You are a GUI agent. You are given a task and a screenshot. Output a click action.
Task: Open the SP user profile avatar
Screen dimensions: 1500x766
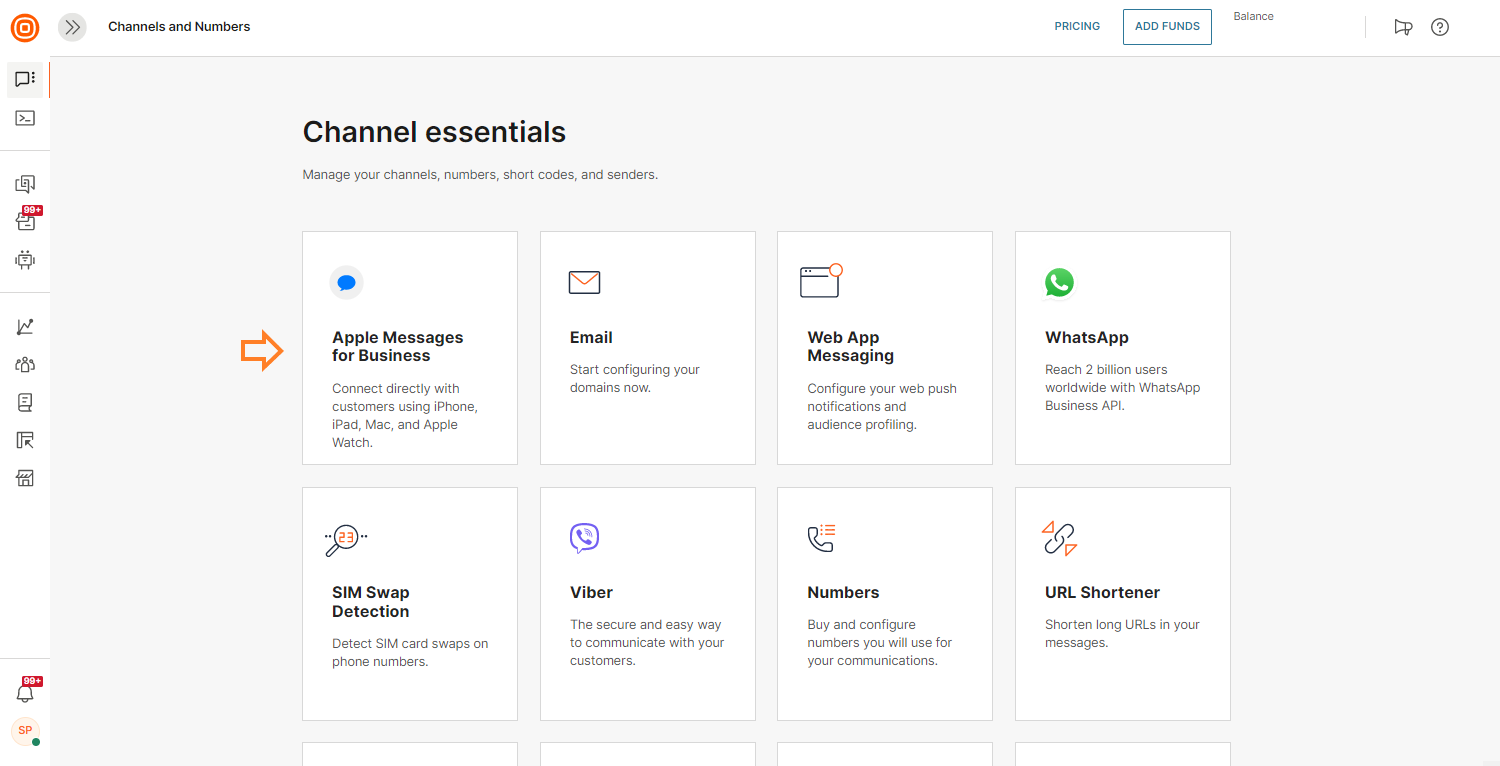[x=25, y=731]
